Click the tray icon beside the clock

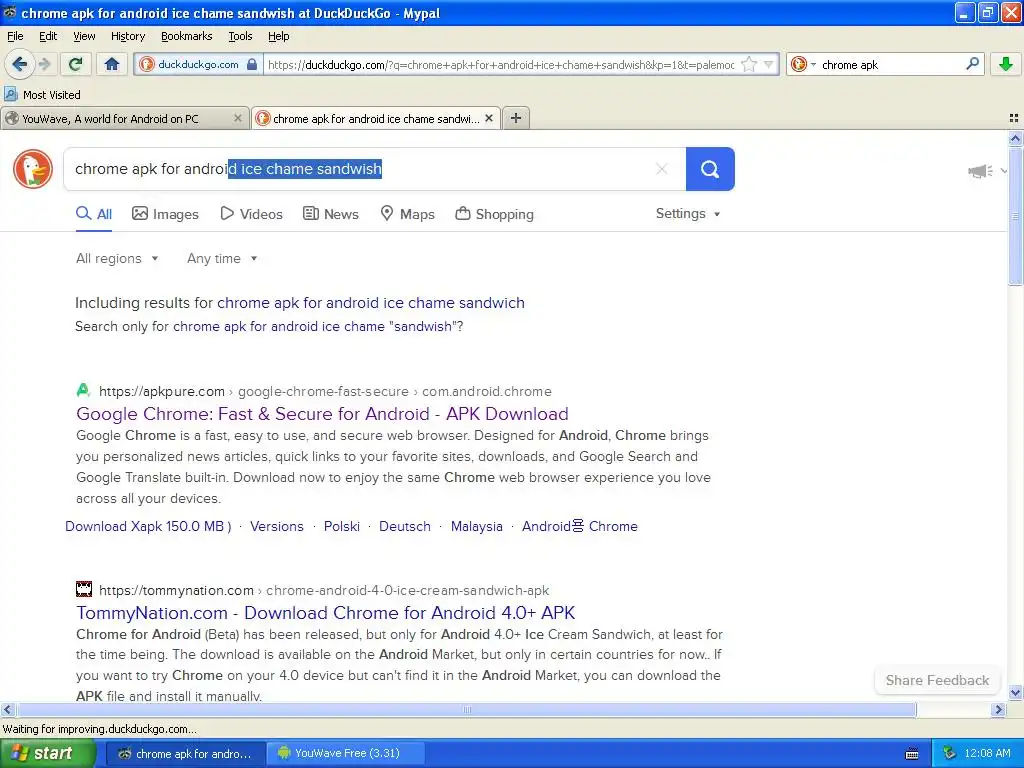pos(950,754)
